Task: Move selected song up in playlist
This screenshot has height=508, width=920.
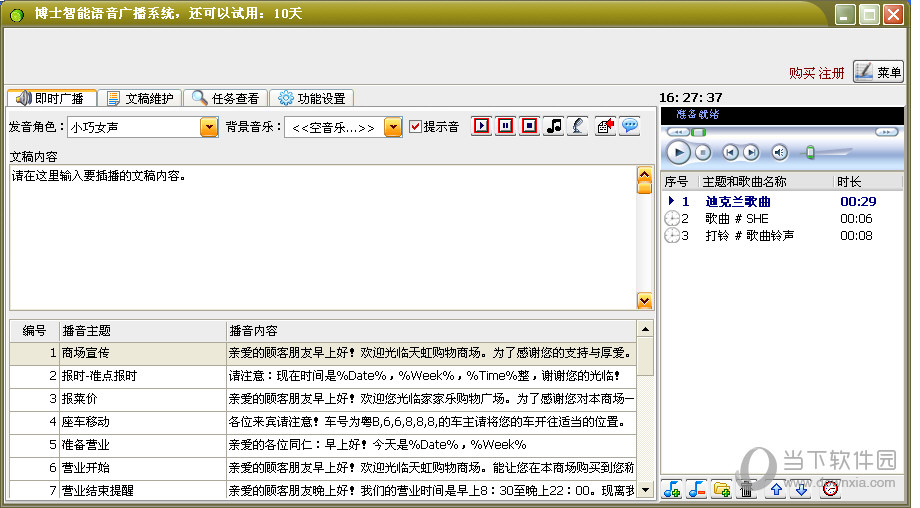Action: [x=776, y=488]
